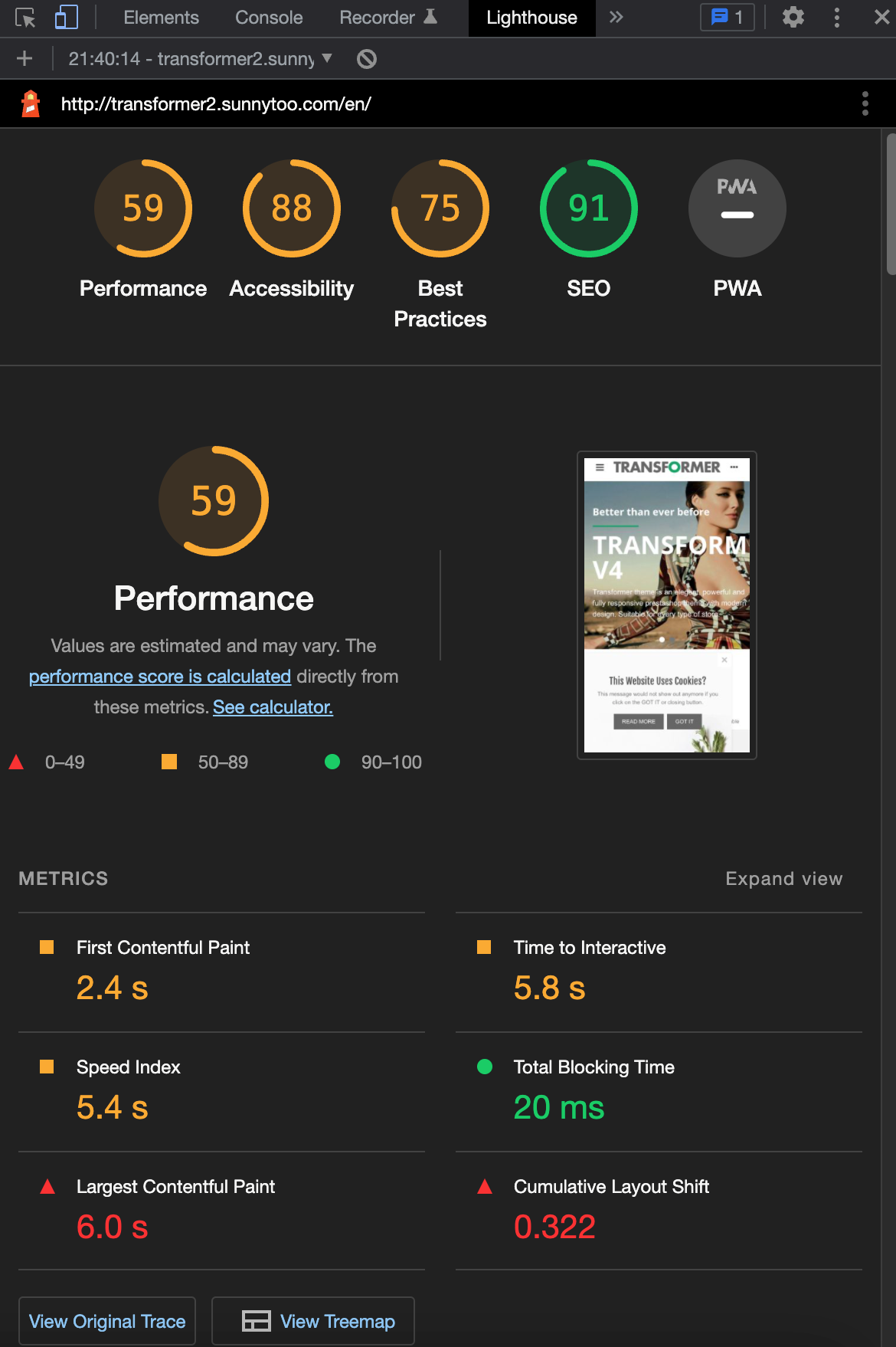
Task: Open the 'See calculator.' link
Action: click(x=273, y=707)
